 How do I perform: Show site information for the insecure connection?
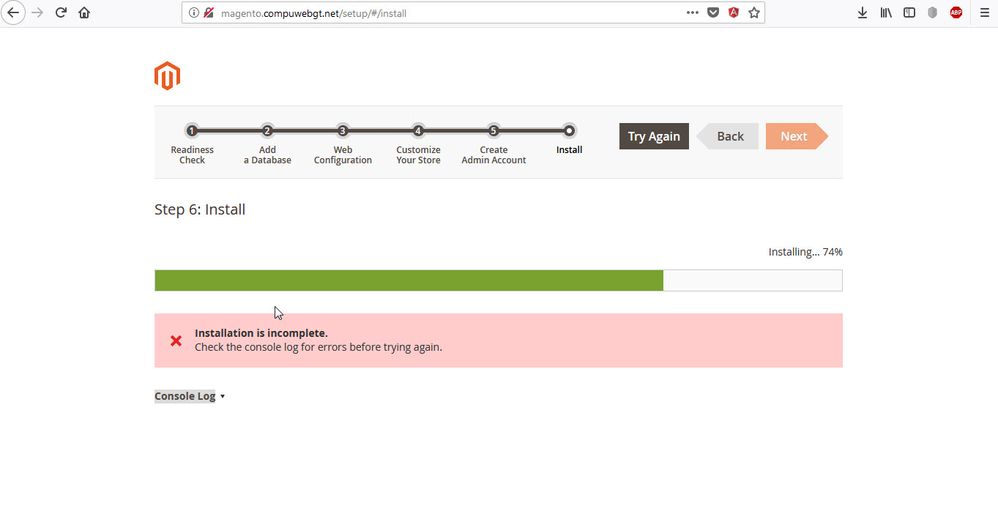coord(194,13)
